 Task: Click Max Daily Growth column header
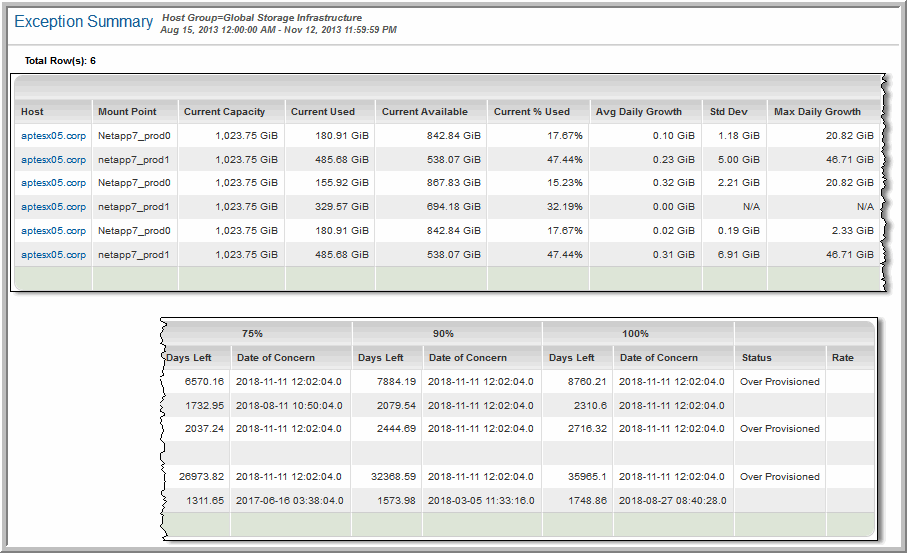point(817,111)
